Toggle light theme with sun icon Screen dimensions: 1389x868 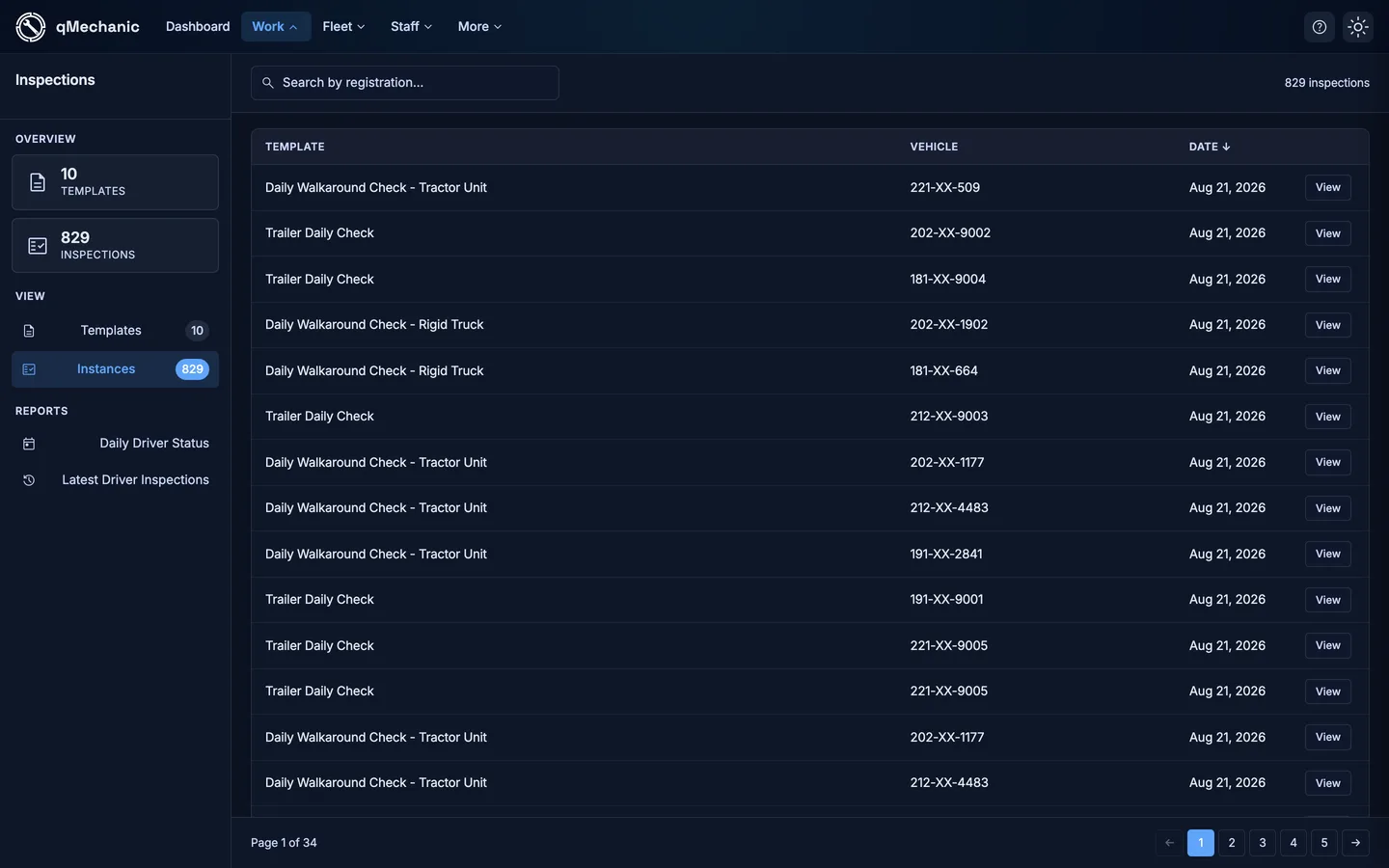[x=1358, y=27]
